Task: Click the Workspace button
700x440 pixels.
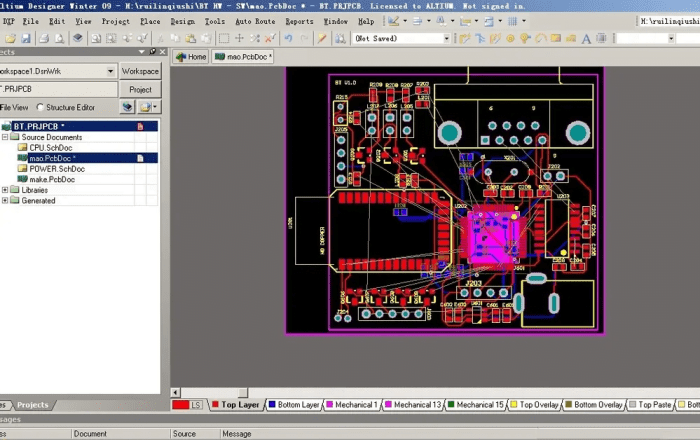Action: click(141, 72)
